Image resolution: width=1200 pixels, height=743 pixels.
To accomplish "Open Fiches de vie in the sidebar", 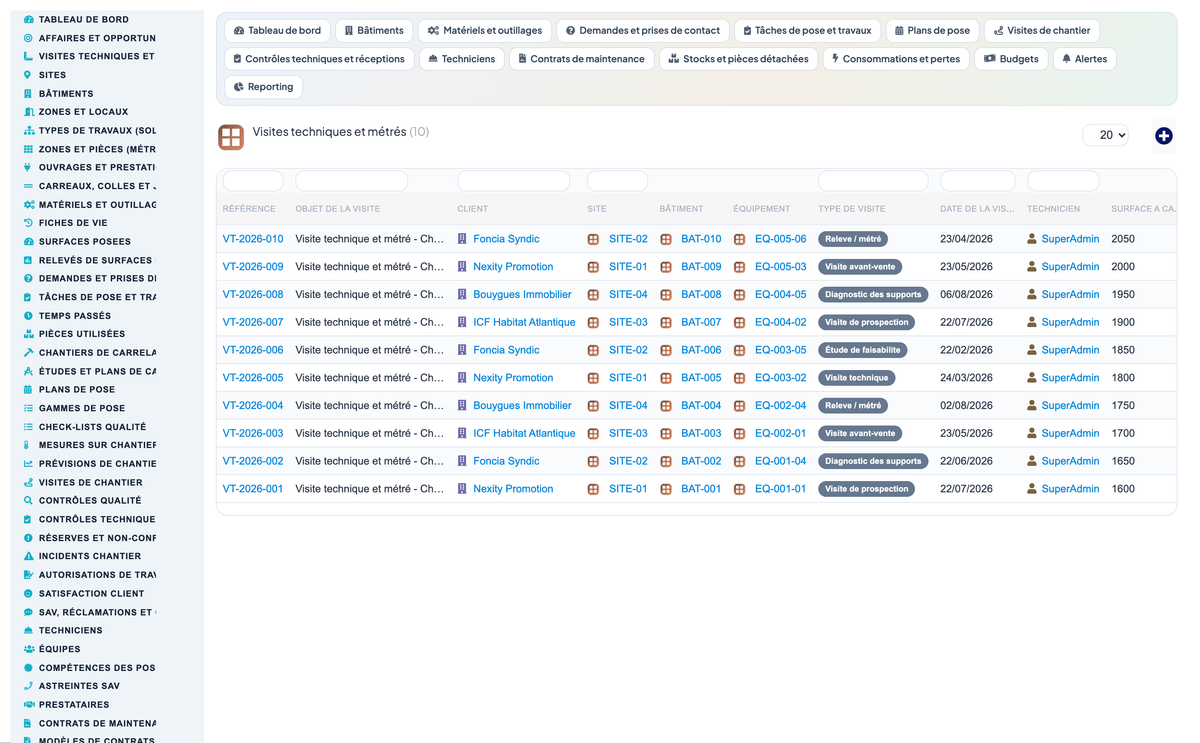I will click(x=73, y=223).
